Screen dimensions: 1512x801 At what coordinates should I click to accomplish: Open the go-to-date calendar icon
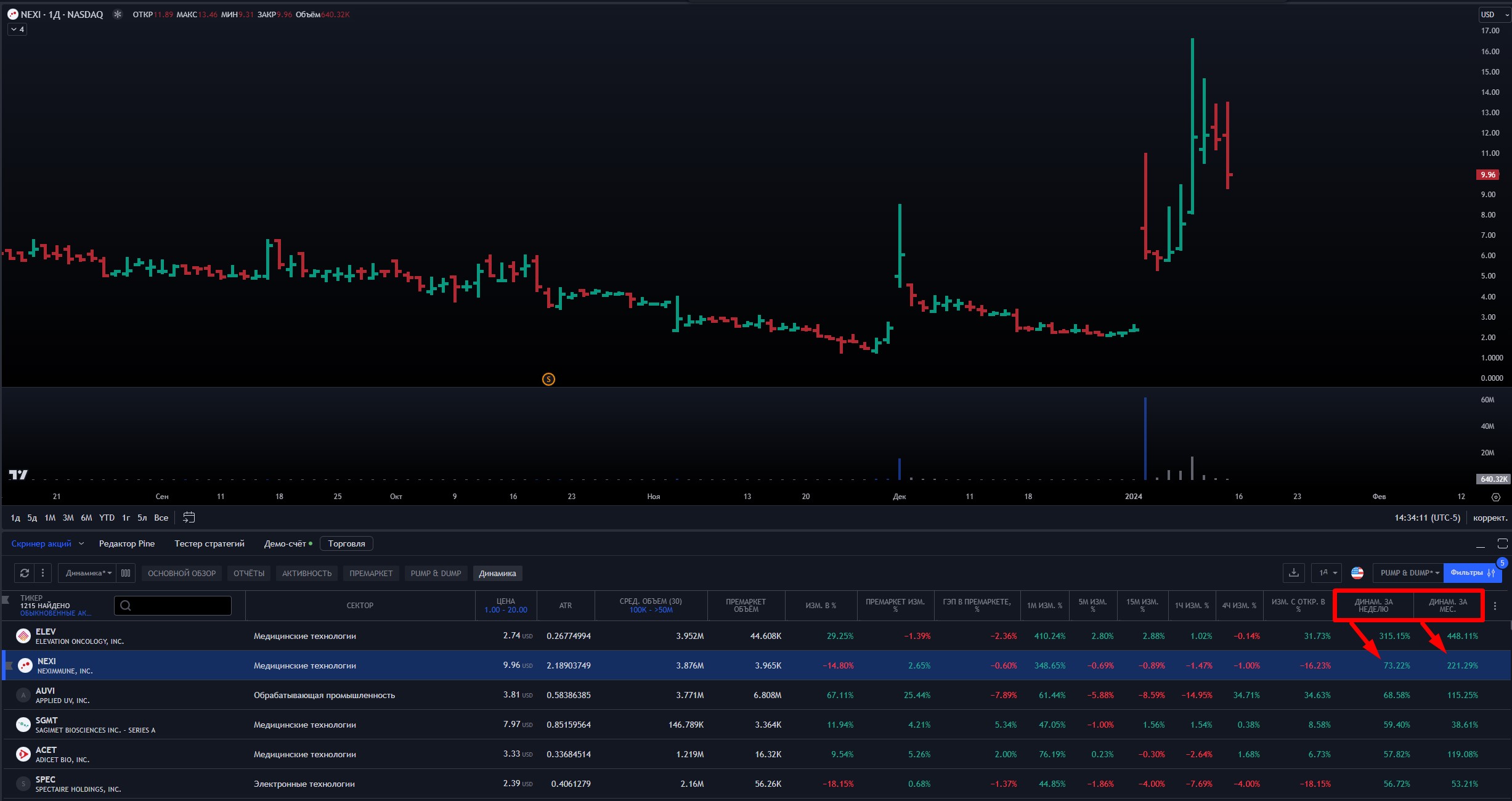click(189, 518)
